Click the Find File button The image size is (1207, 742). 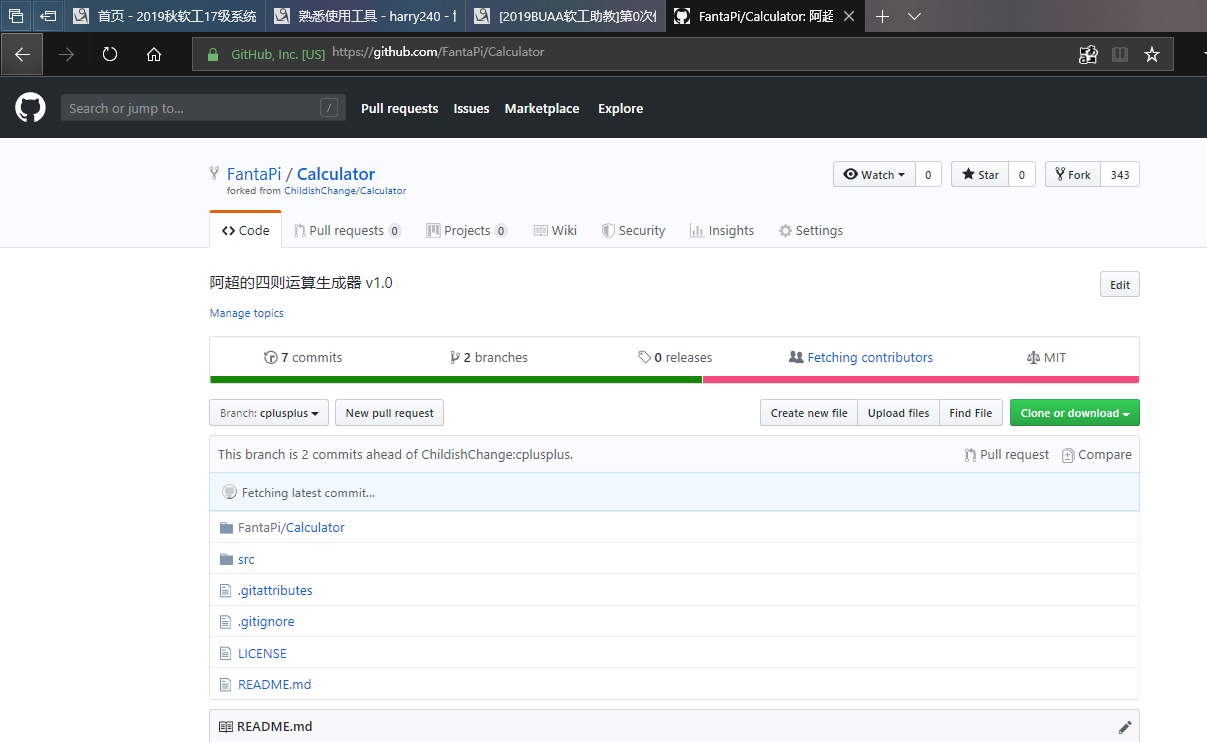[x=970, y=413]
